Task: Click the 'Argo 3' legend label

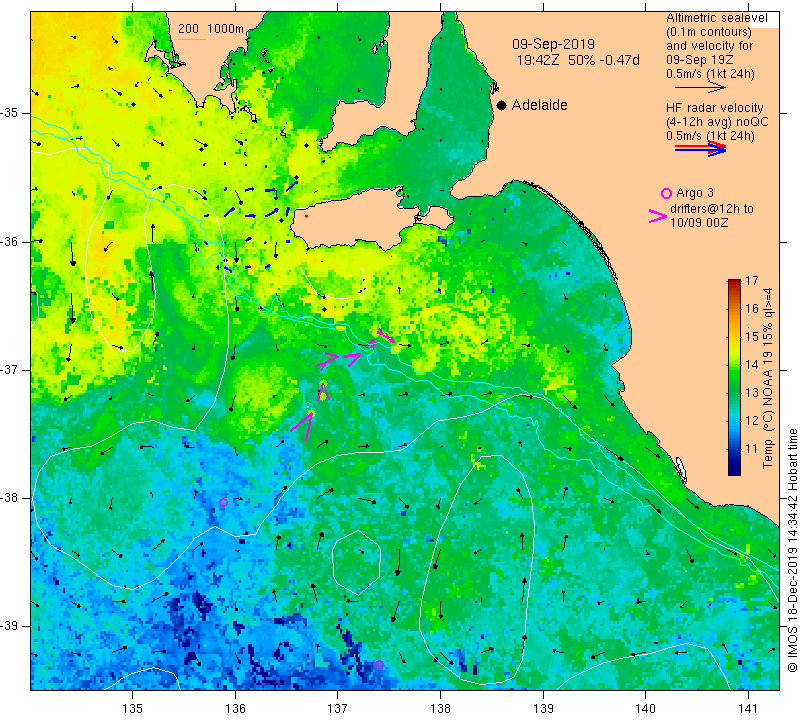Action: point(694,193)
